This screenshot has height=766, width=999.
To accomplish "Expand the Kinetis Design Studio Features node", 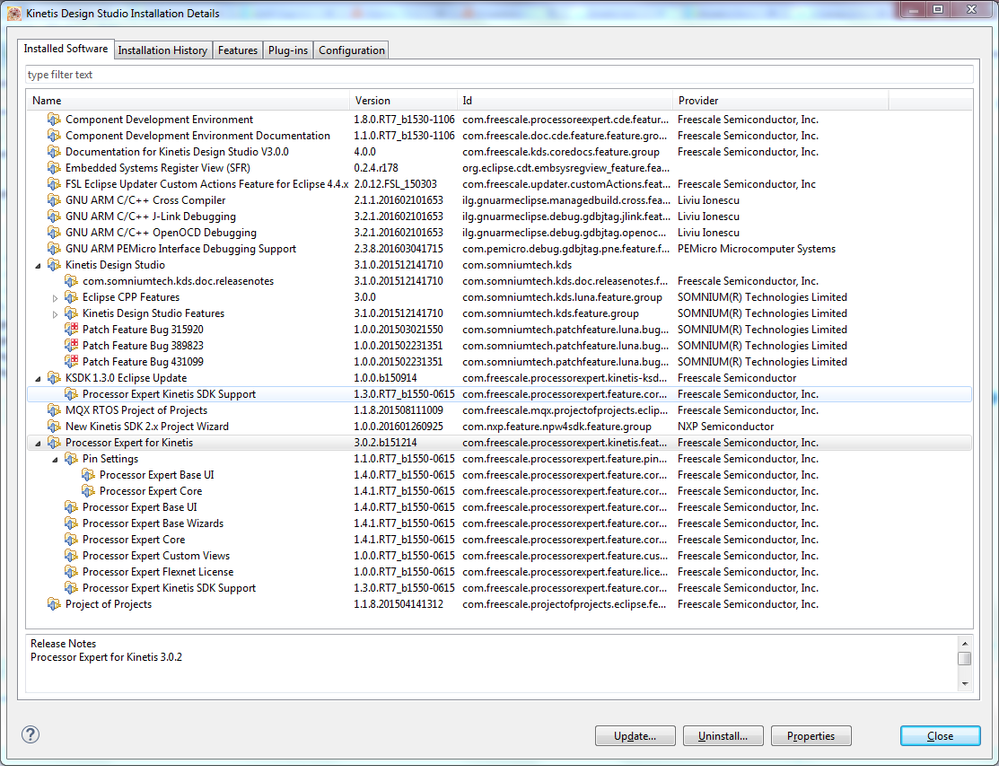I will click(x=55, y=314).
